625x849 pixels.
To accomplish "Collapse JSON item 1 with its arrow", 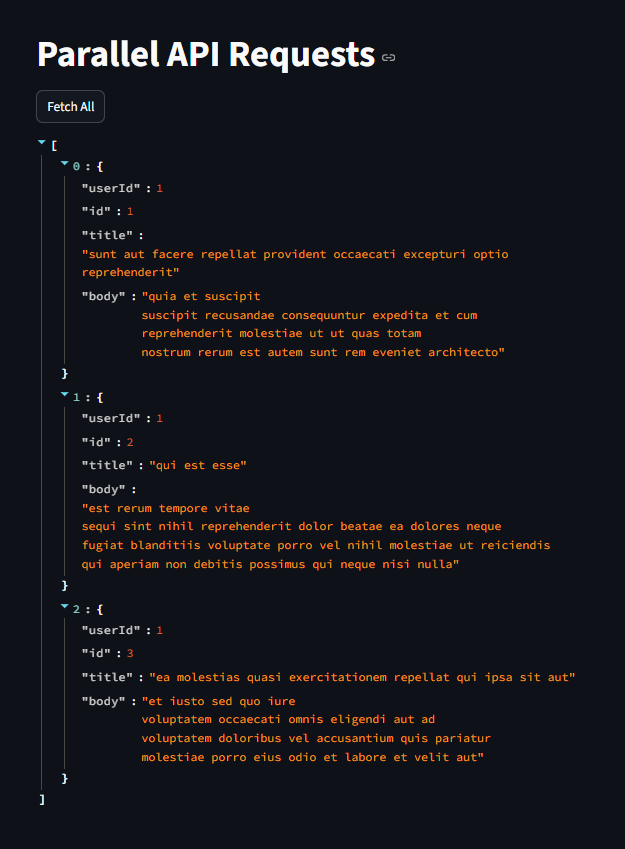I will tap(64, 394).
